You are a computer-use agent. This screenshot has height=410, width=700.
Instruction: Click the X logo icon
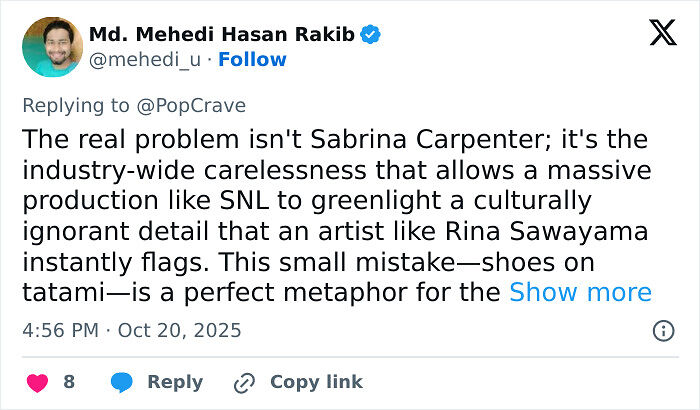pyautogui.click(x=663, y=34)
